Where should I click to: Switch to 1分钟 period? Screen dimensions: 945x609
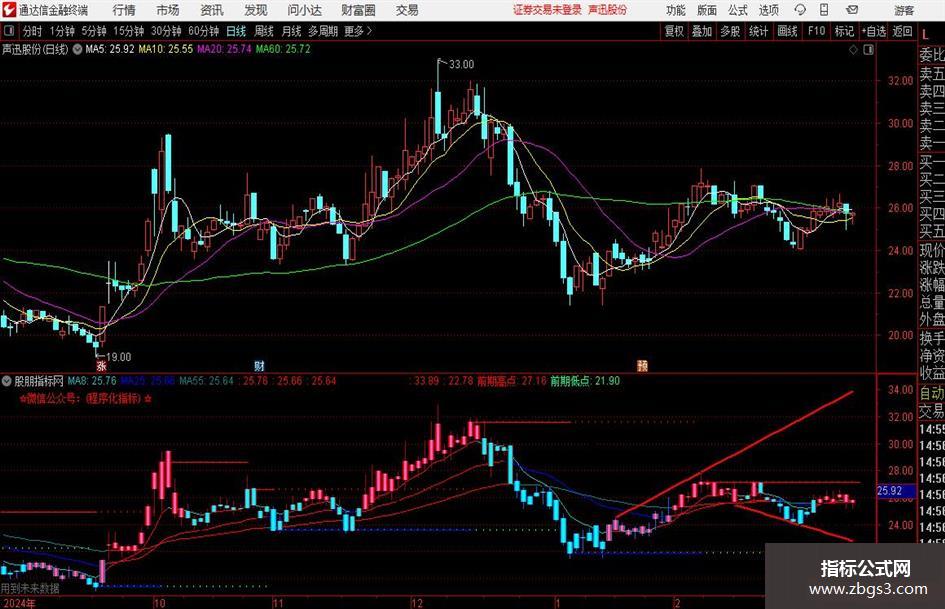click(62, 31)
